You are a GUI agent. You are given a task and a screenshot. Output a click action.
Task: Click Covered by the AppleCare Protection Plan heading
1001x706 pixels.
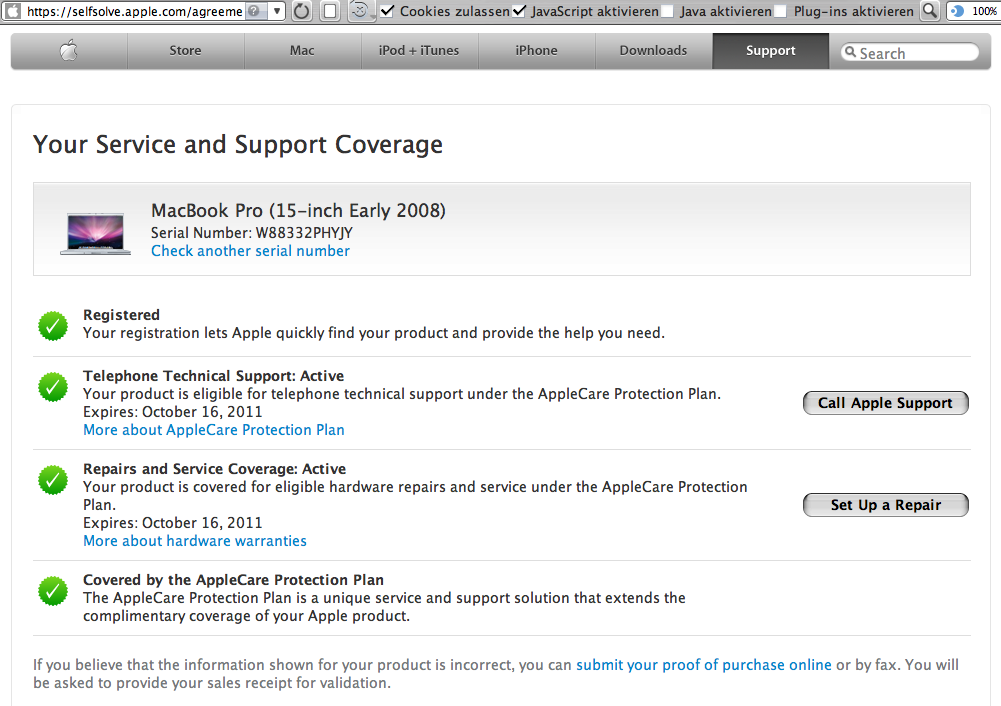[x=233, y=580]
